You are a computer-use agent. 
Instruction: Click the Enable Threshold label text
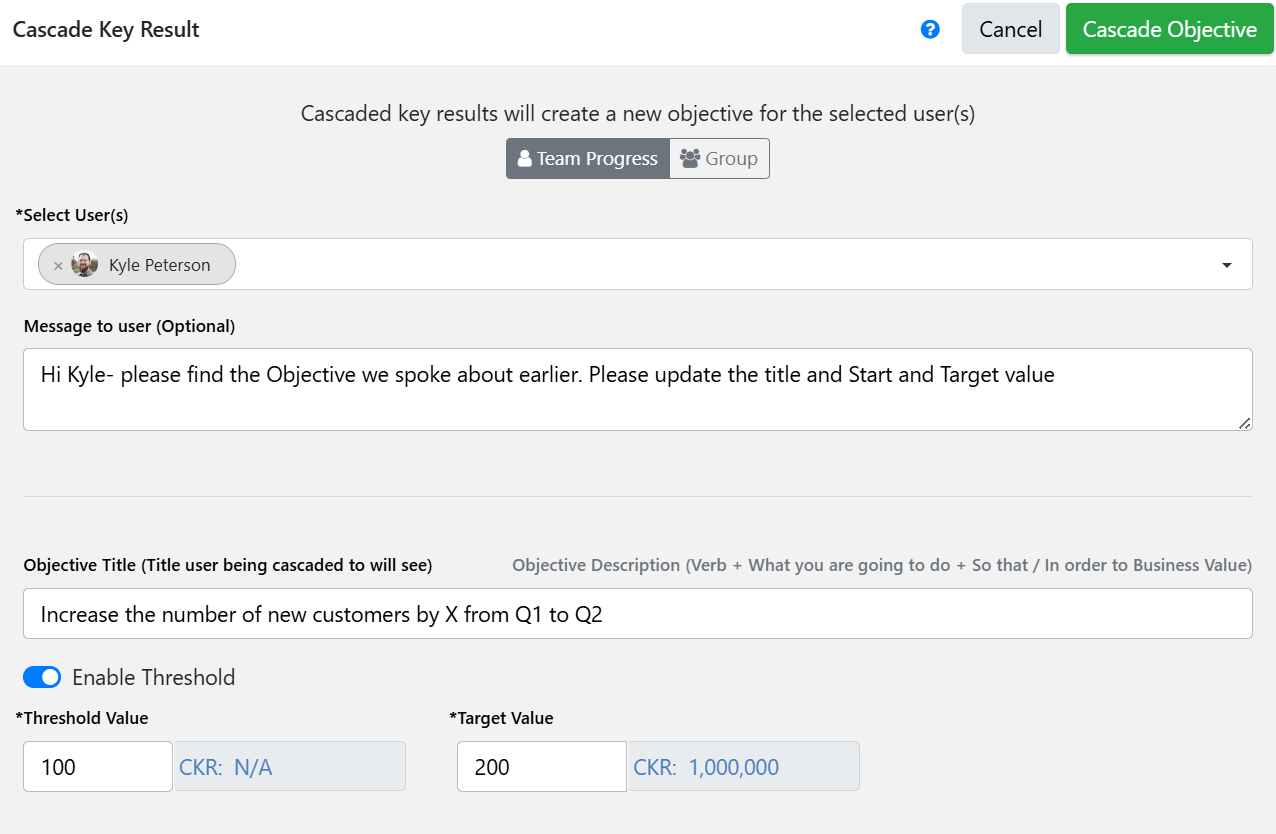[154, 677]
